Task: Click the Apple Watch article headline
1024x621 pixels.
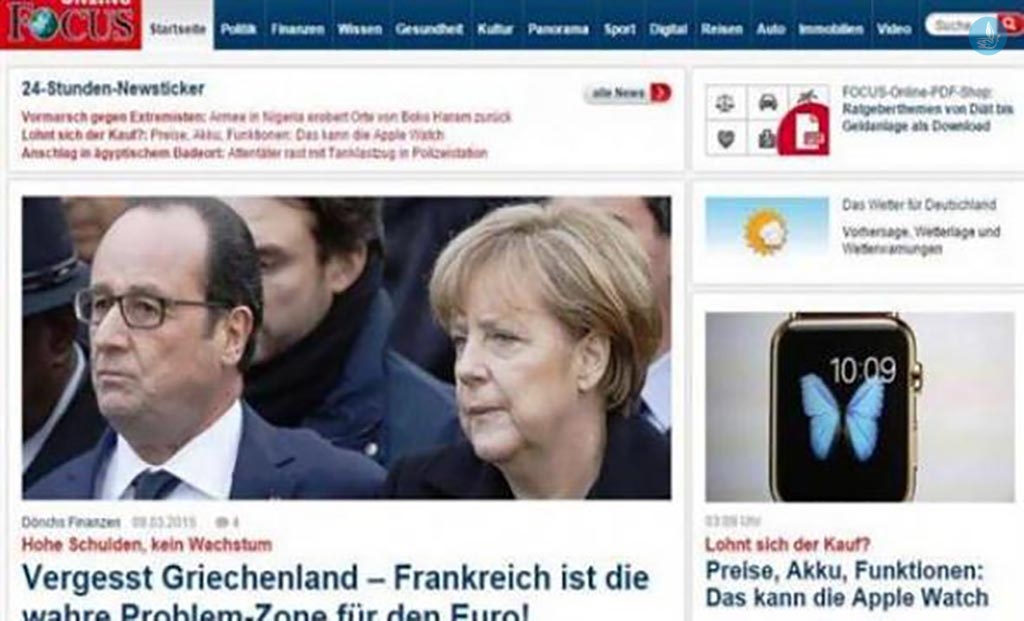Action: pyautogui.click(x=847, y=584)
